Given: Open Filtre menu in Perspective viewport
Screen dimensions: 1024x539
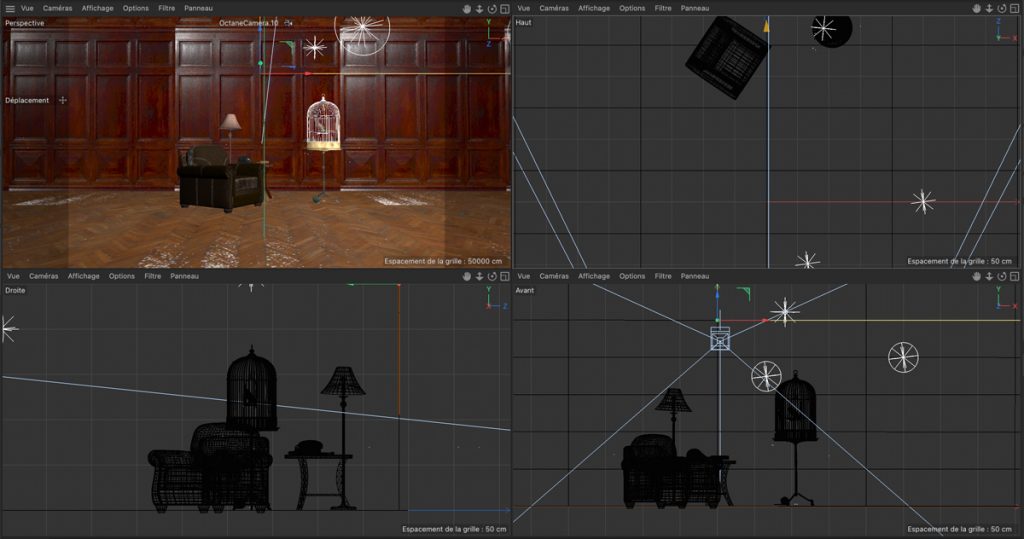Looking at the screenshot, I should coord(167,8).
